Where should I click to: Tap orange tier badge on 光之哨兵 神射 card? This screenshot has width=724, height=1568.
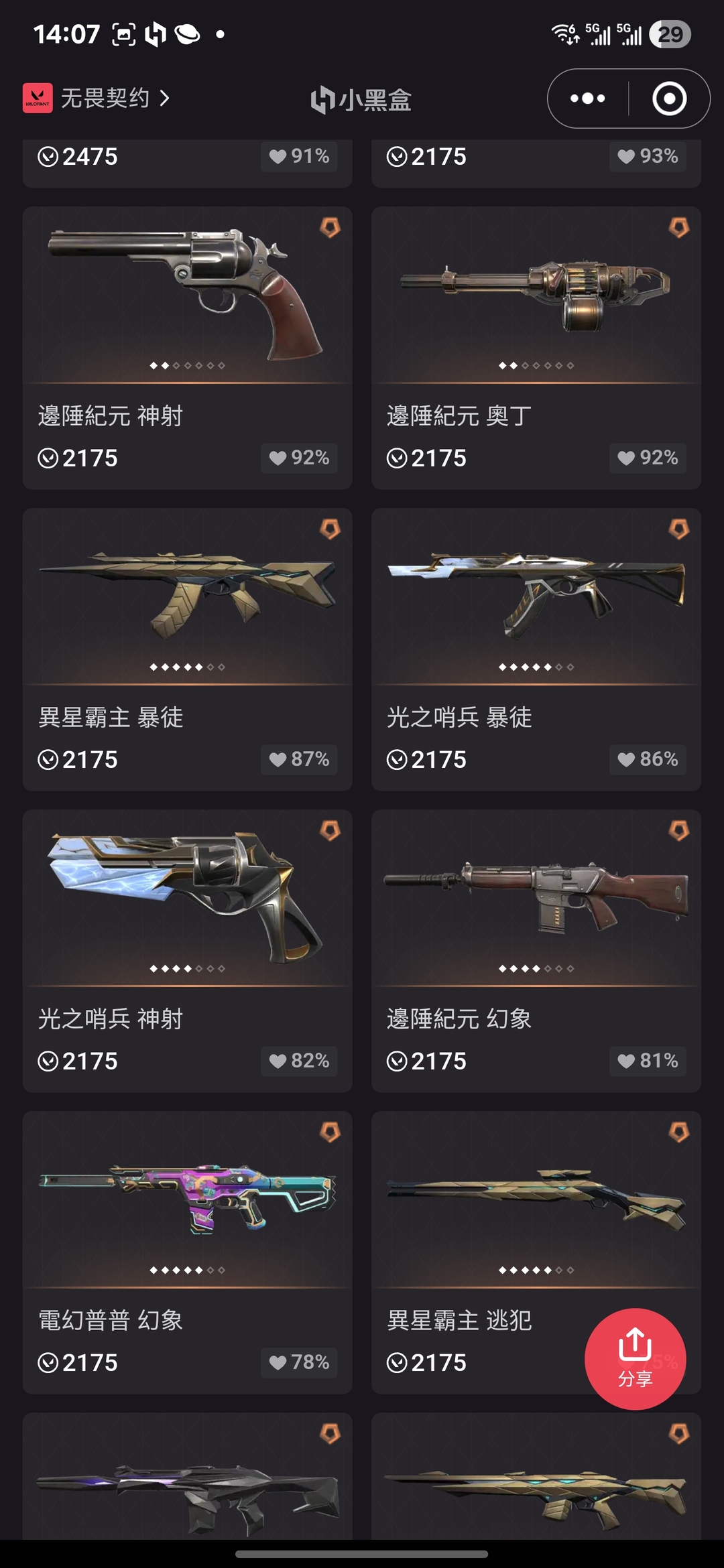[x=330, y=830]
